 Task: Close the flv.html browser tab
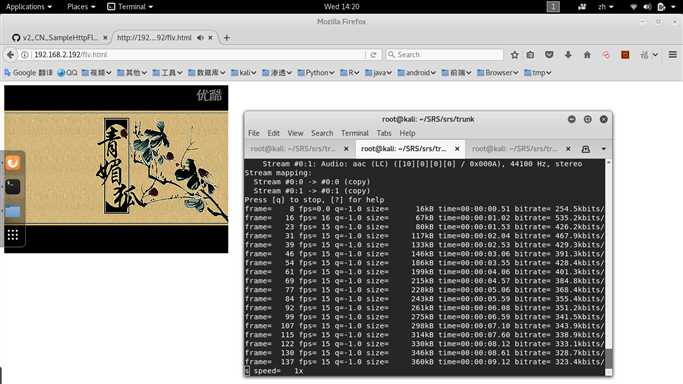click(x=210, y=37)
